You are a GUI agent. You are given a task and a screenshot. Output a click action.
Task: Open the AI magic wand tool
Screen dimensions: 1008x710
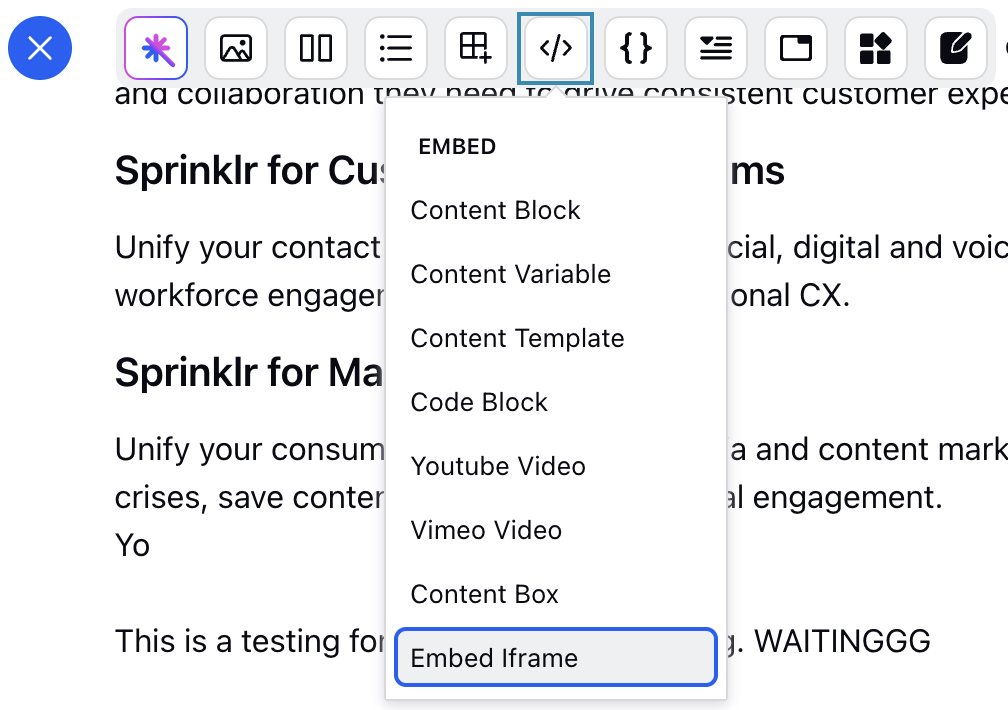[x=156, y=48]
